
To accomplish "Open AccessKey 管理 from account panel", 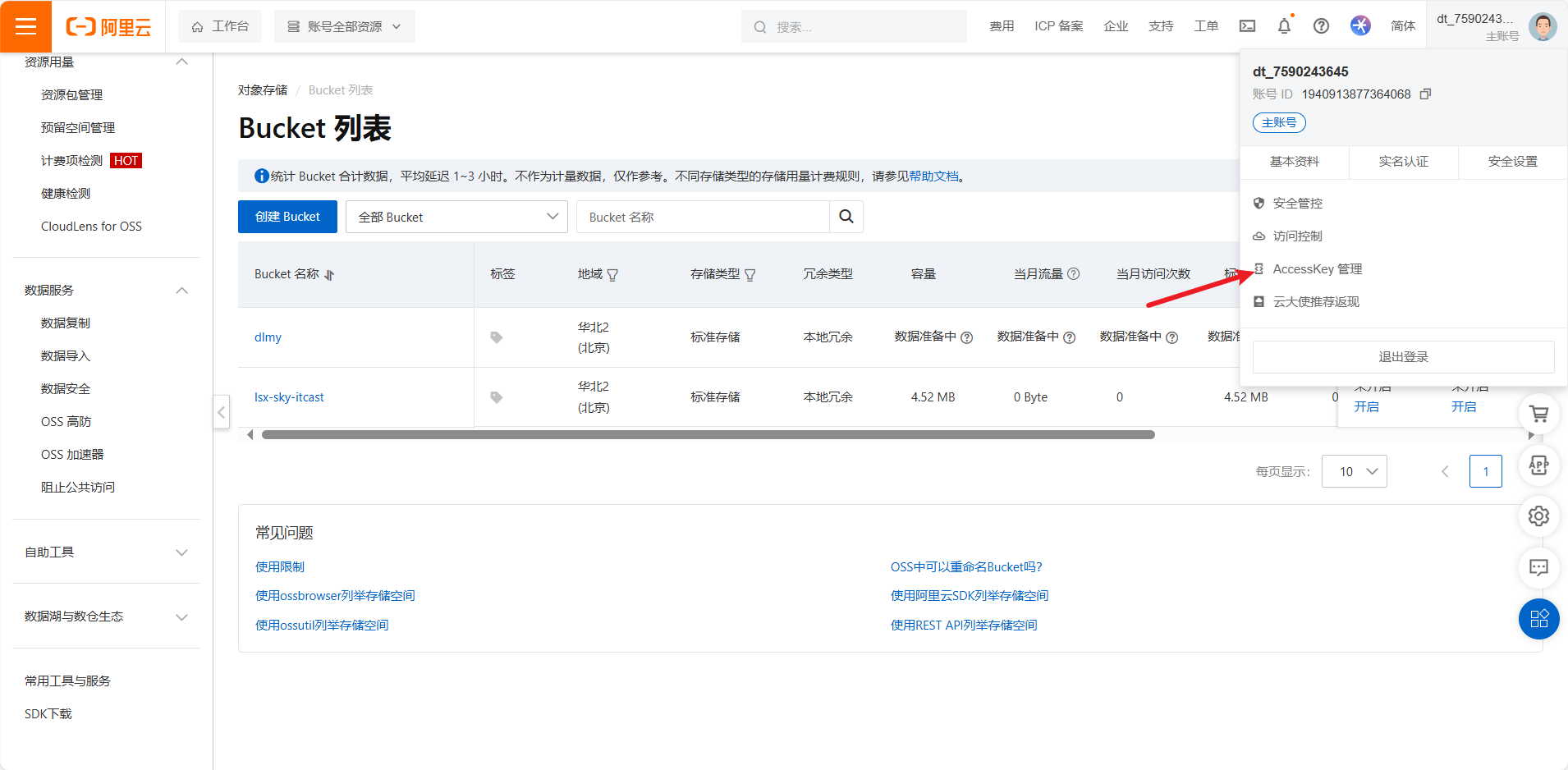I will click(1315, 268).
